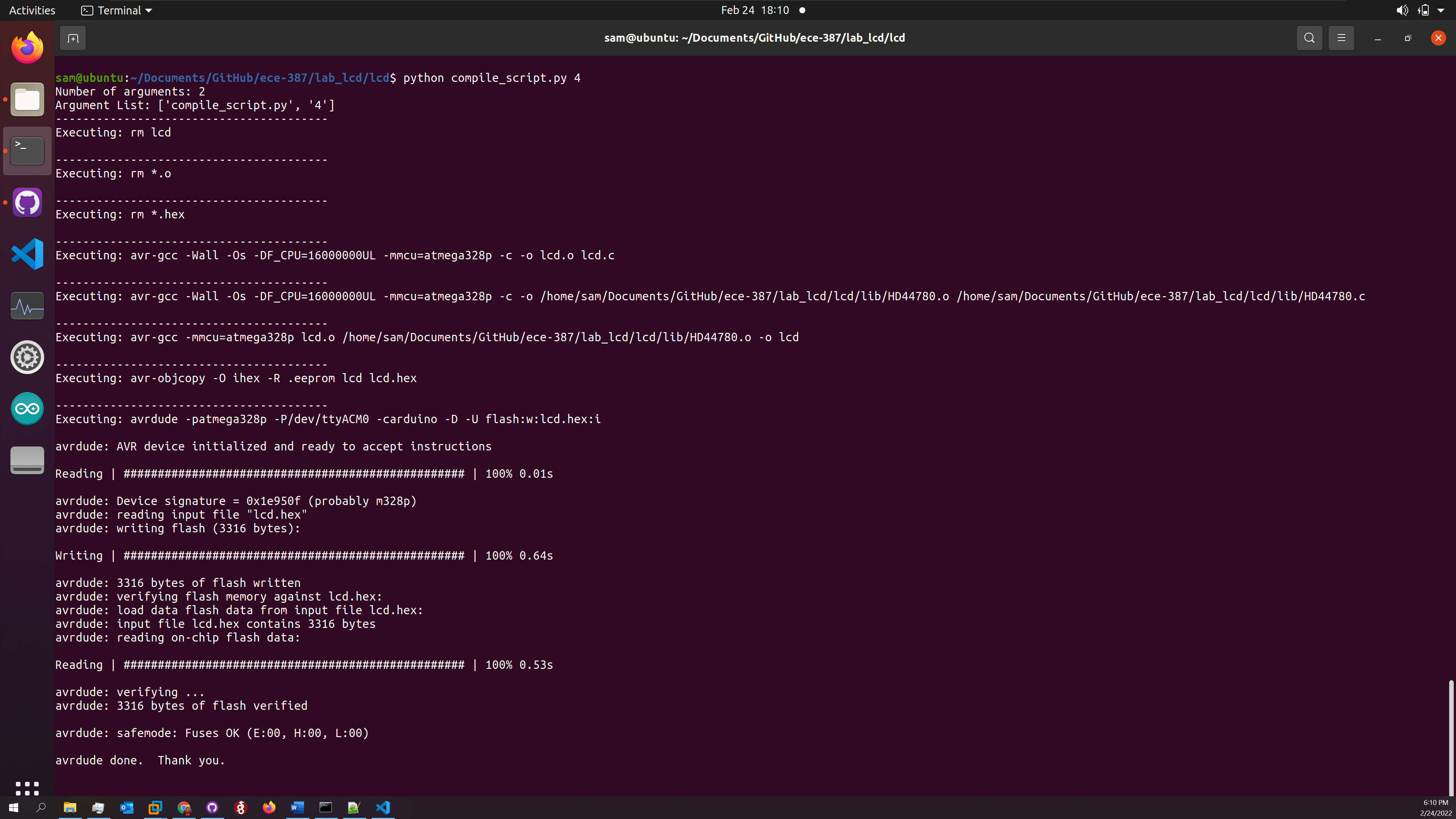Open Firefox in Windows taskbar

pos(269,808)
